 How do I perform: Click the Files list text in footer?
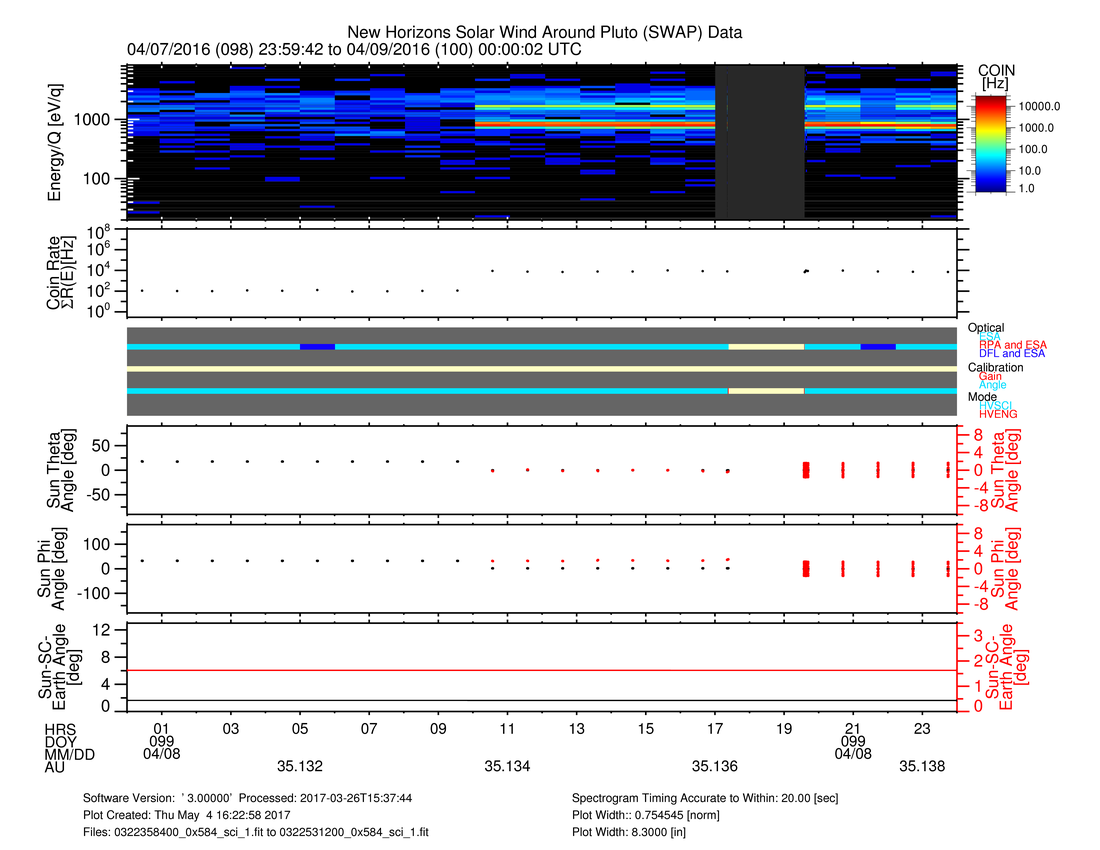pos(256,831)
